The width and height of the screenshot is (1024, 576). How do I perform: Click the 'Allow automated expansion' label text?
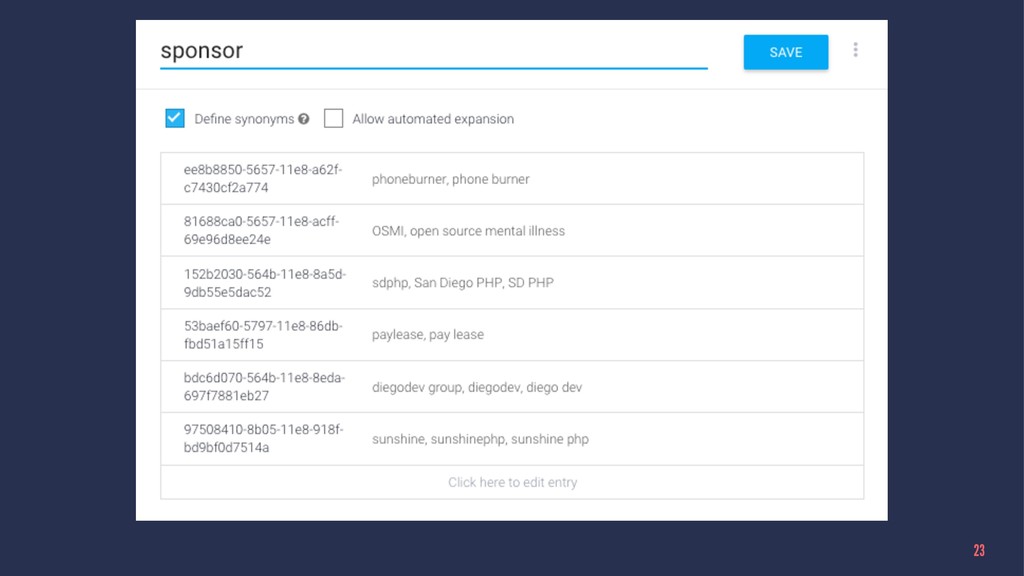coord(433,119)
